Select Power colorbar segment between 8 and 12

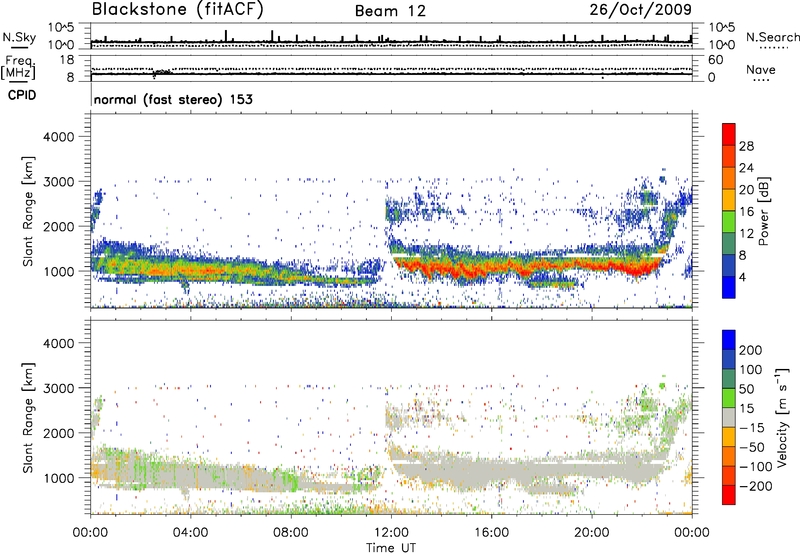pos(729,244)
